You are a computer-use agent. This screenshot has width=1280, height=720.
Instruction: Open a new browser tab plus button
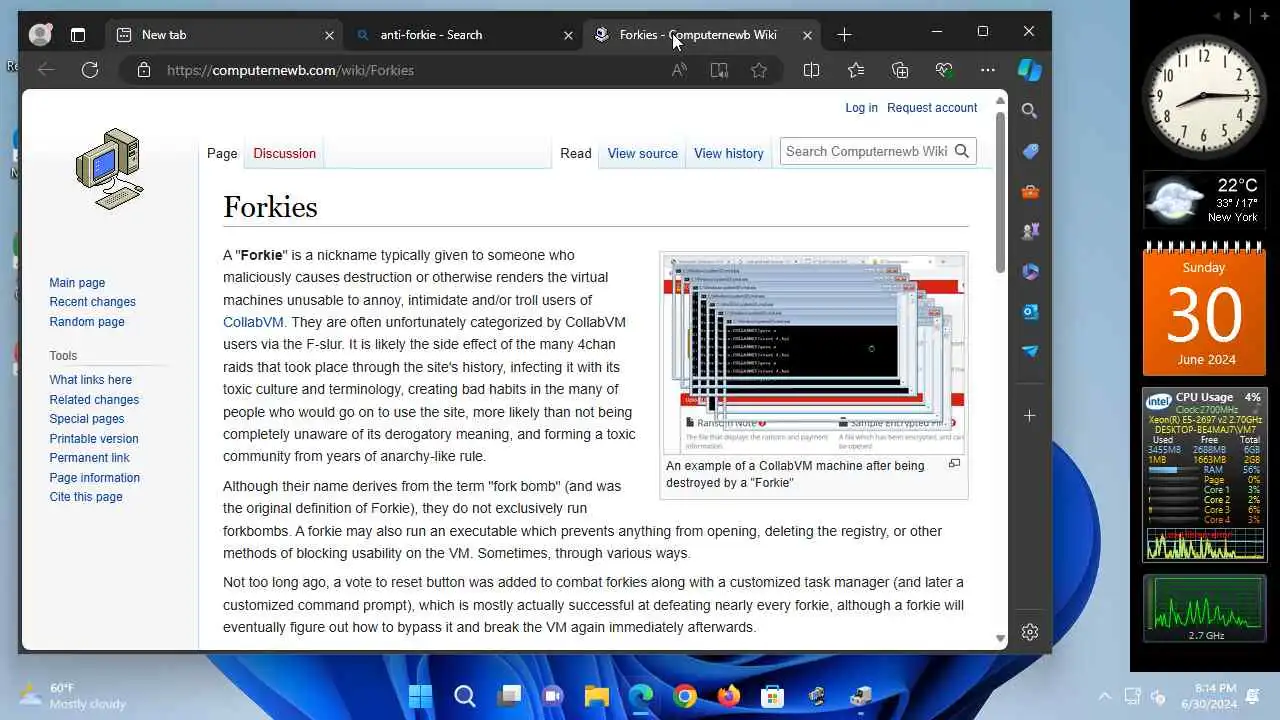(844, 35)
